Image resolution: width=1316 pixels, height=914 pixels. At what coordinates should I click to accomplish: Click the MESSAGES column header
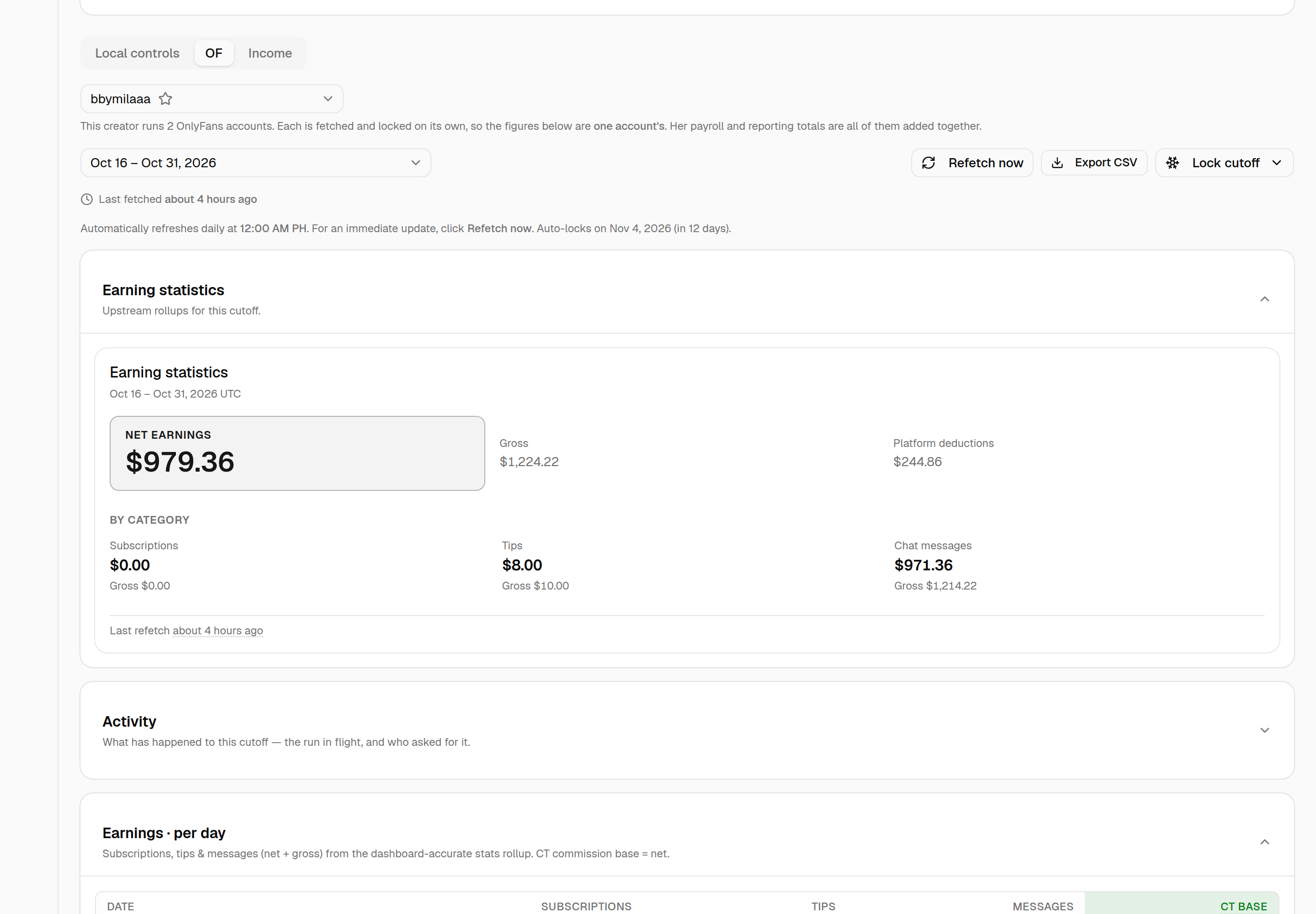[1043, 907]
